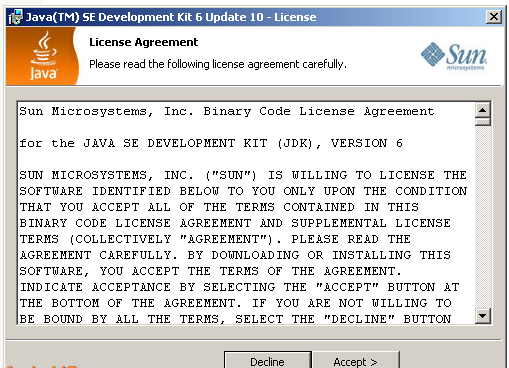This screenshot has width=509, height=368.
Task: Click line starting 'INDICATE ACCEPTANCE BY SELECTING'
Action: (239, 287)
